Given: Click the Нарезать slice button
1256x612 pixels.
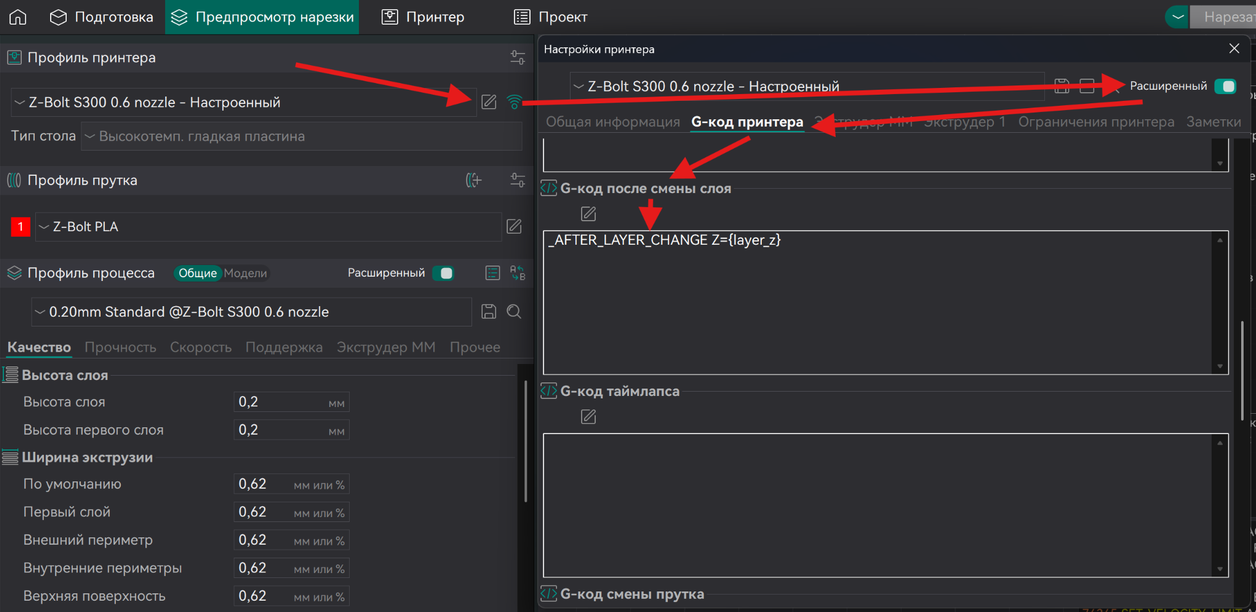Looking at the screenshot, I should [1222, 17].
